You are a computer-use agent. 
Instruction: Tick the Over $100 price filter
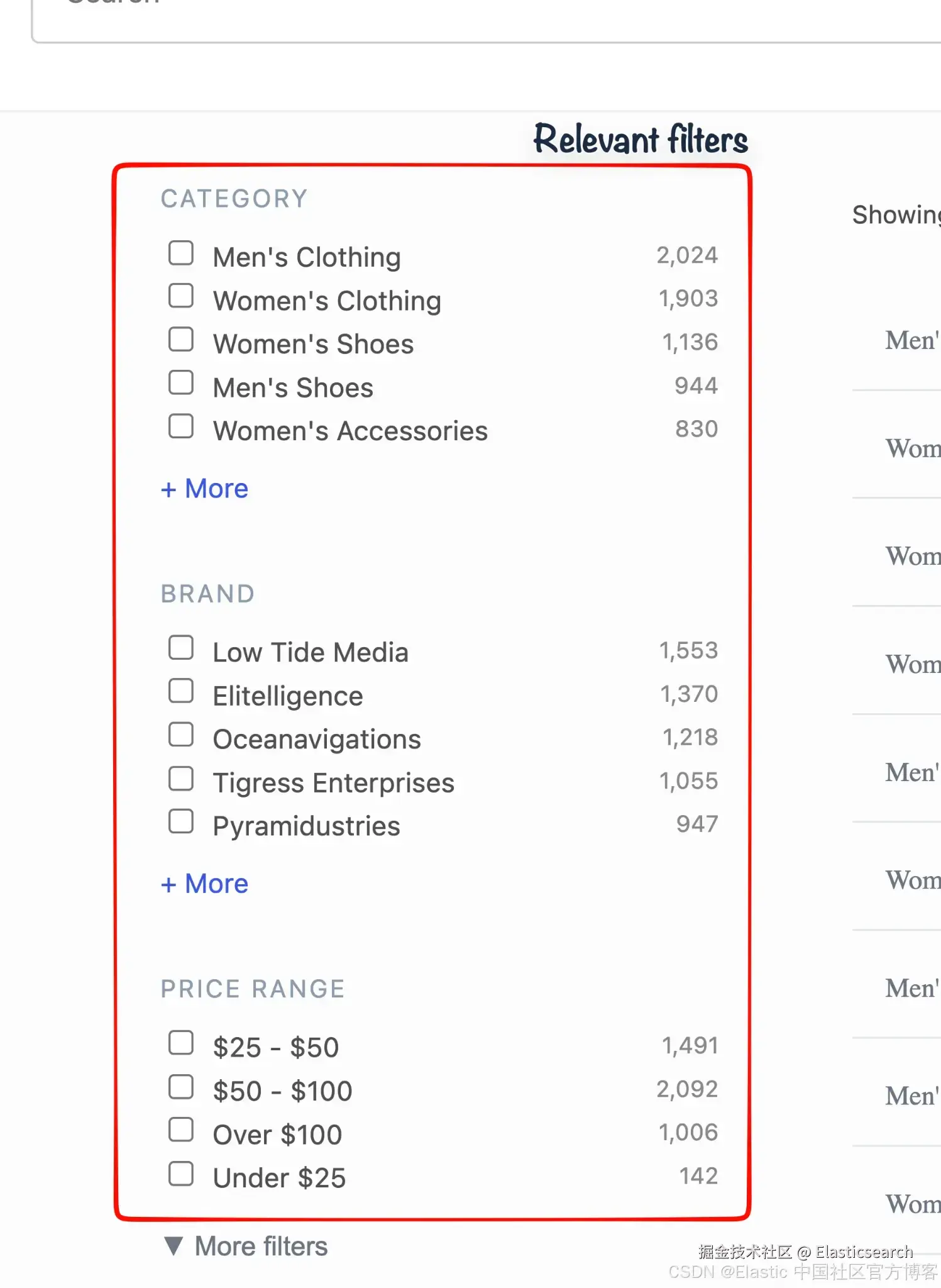tap(181, 1130)
